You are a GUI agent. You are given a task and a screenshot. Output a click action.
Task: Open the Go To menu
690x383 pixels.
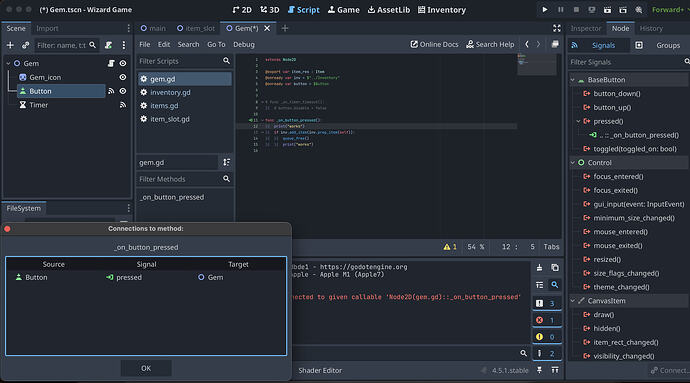(216, 44)
